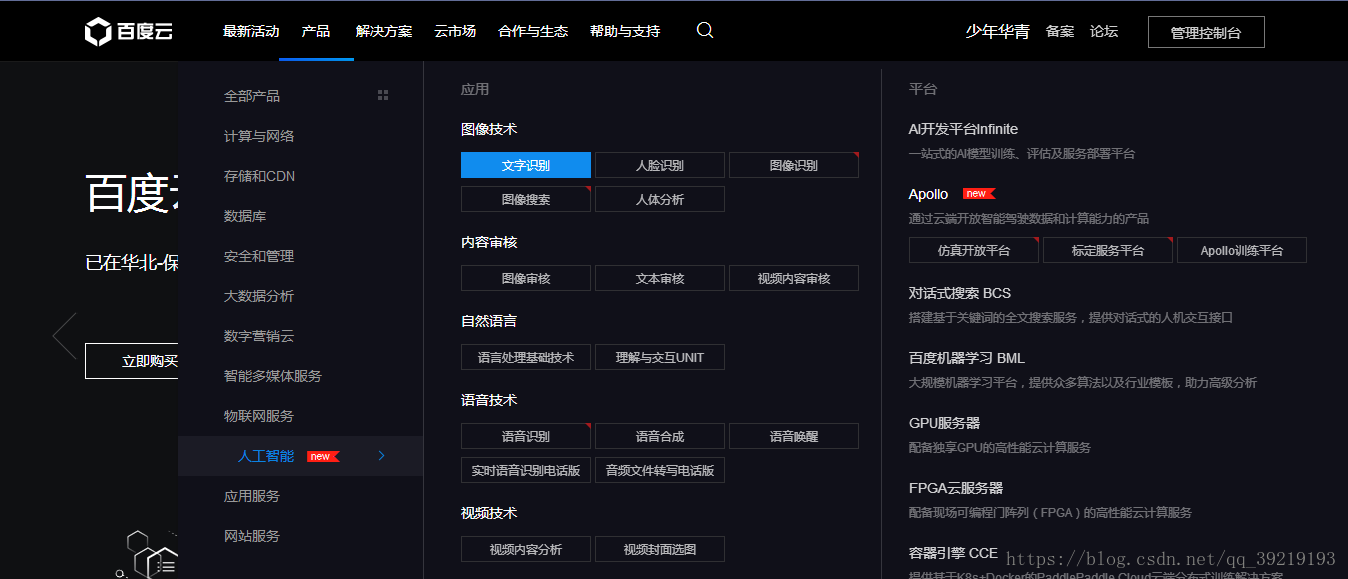Click the 图像技术 section heading
Image resolution: width=1348 pixels, height=579 pixels.
489,129
